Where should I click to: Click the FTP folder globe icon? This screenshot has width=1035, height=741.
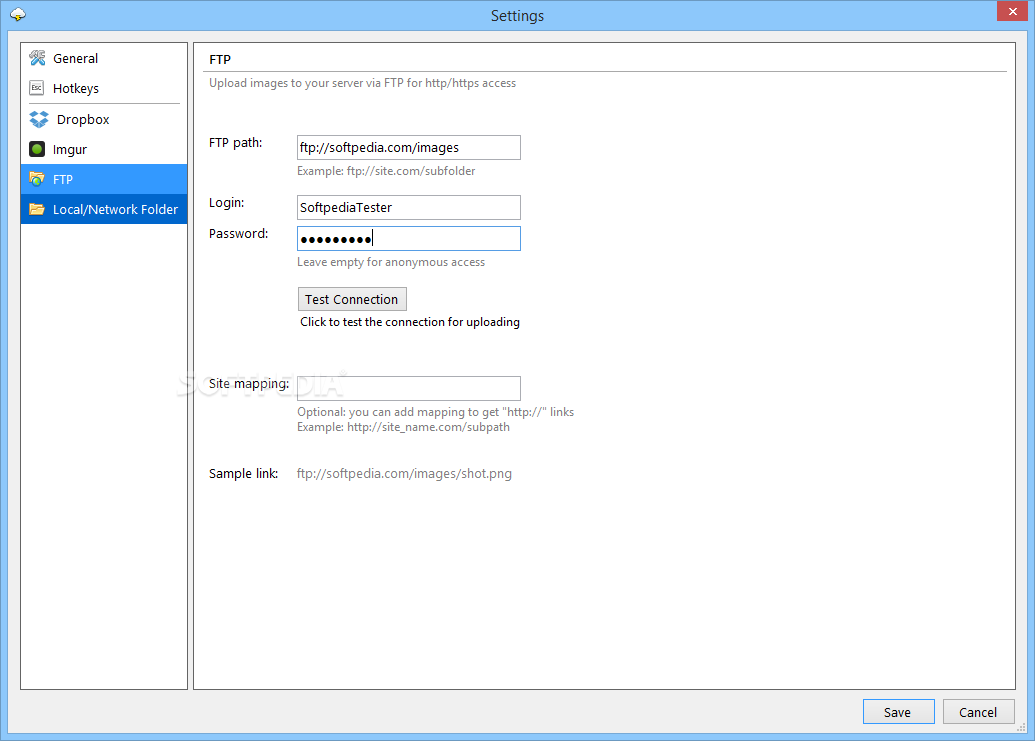[x=37, y=179]
